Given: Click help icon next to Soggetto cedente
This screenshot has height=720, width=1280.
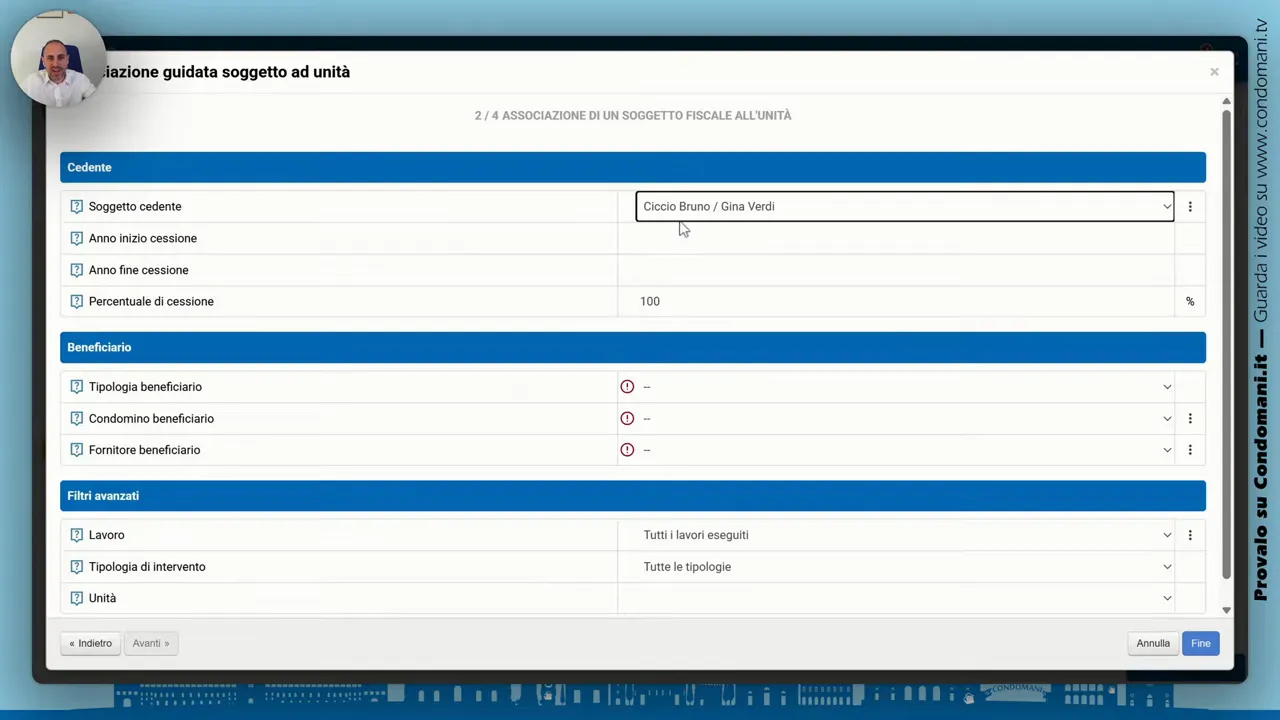Looking at the screenshot, I should [76, 207].
